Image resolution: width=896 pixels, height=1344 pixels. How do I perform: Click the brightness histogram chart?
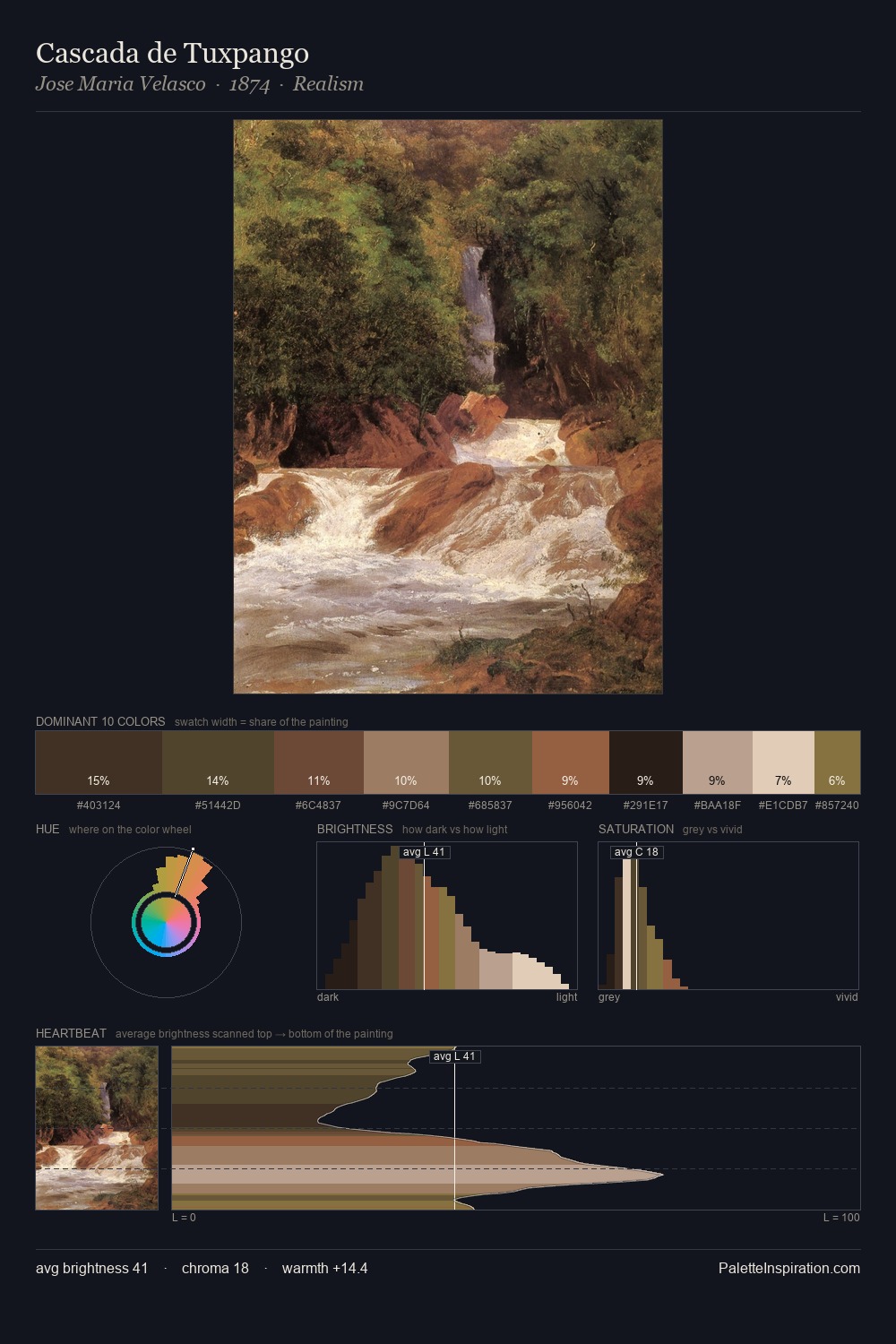click(x=447, y=916)
